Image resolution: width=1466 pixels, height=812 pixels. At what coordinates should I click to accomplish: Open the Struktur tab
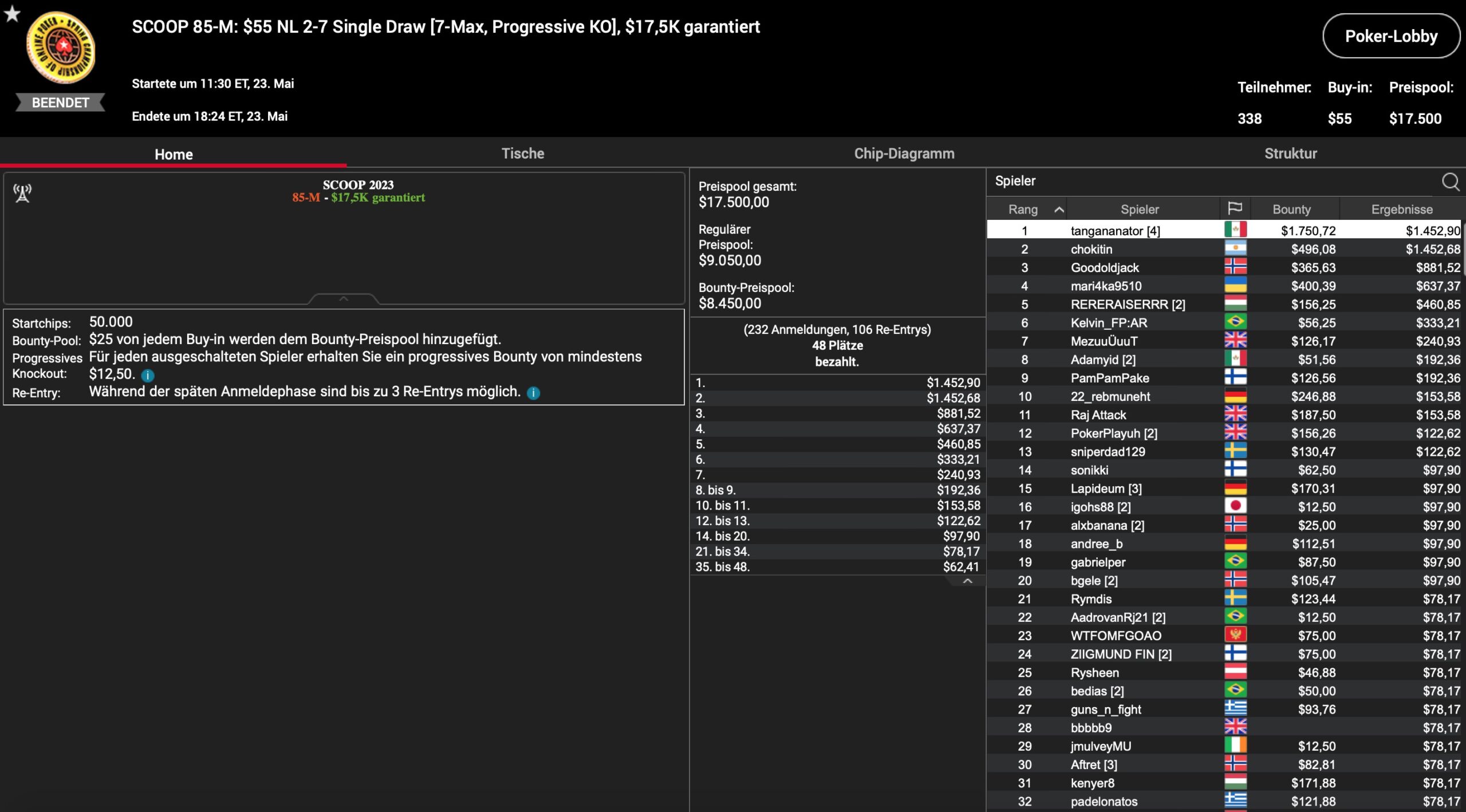(1290, 153)
